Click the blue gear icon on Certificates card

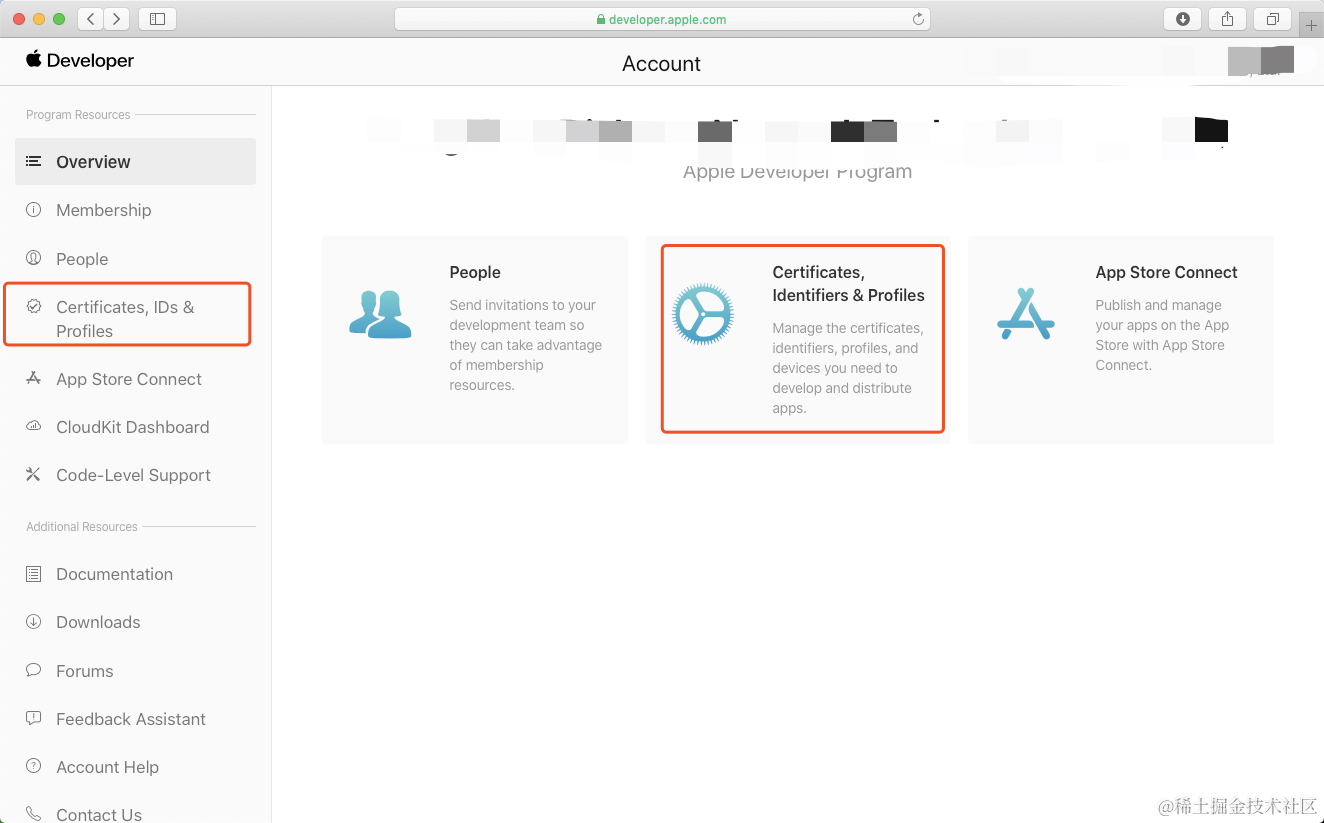[703, 314]
